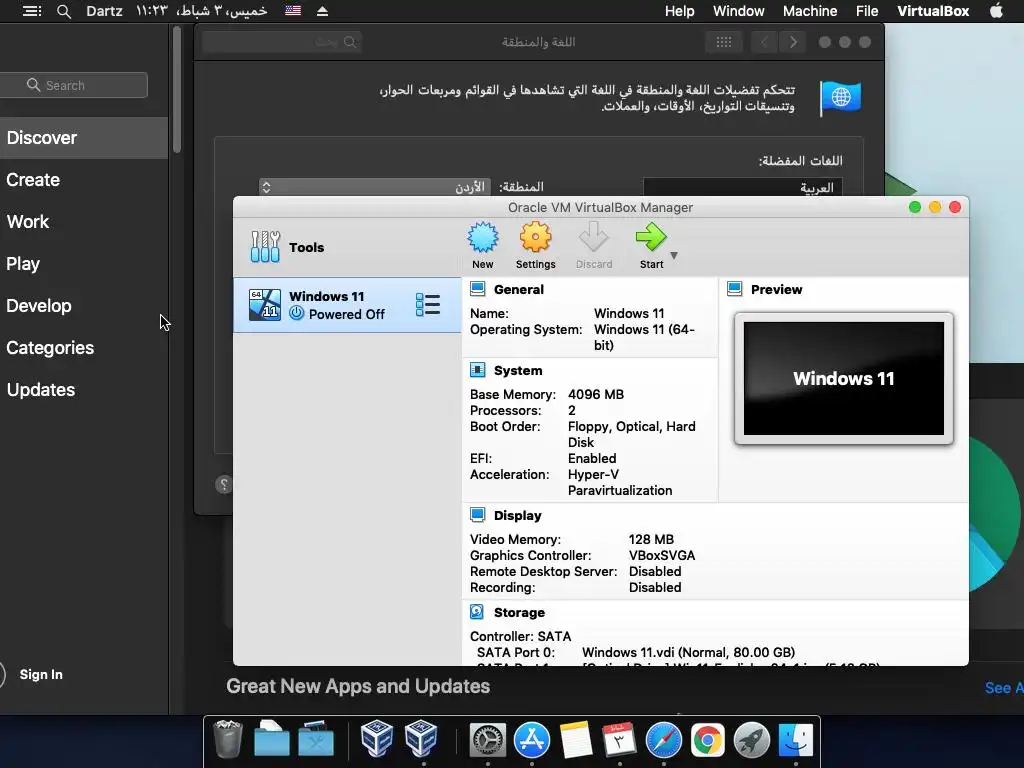Click the Video Memory value 128 MB

(x=651, y=539)
